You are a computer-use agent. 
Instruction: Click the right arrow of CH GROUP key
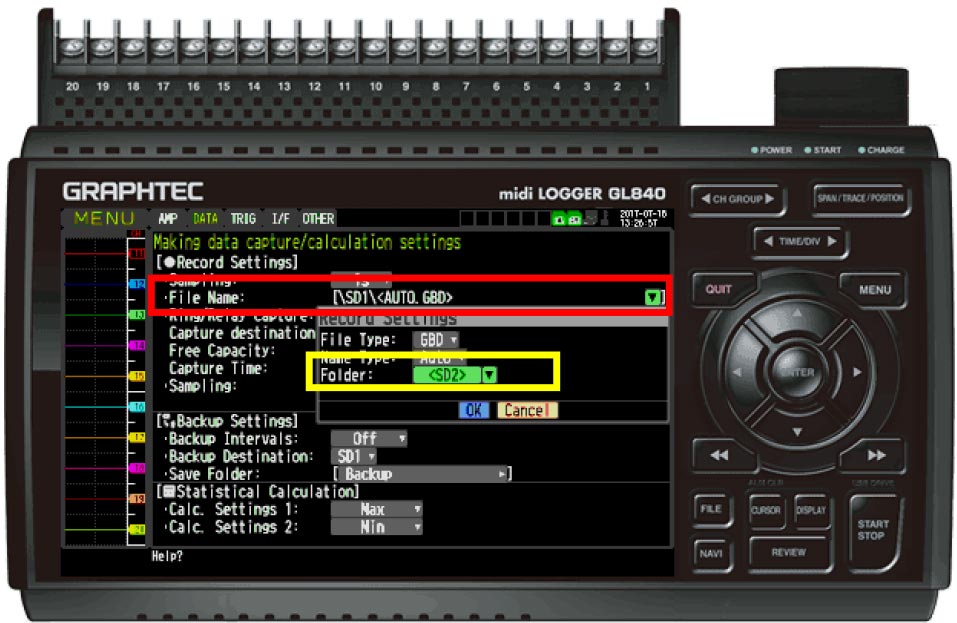[x=769, y=198]
